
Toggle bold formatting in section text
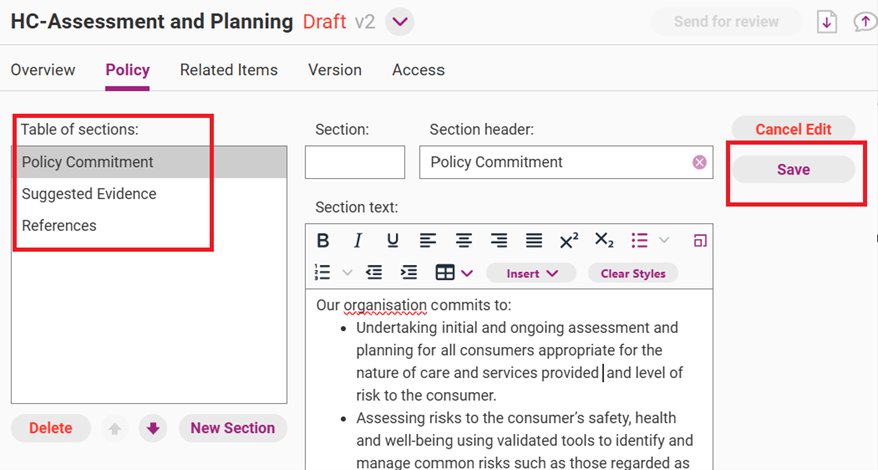[323, 241]
